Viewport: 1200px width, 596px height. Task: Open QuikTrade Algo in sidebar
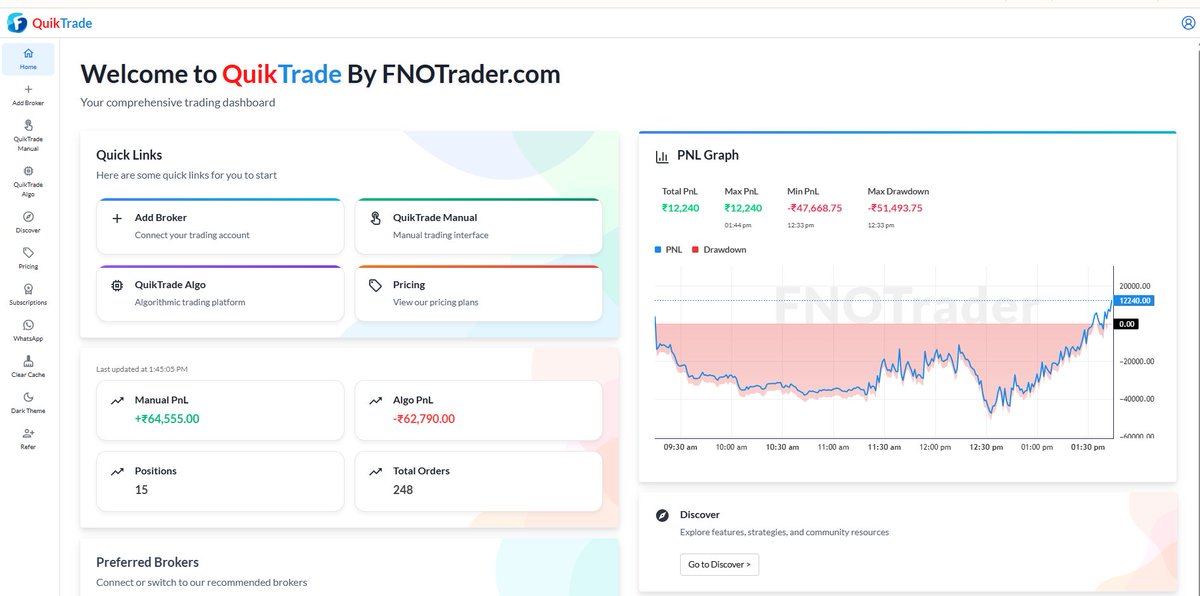pos(28,181)
